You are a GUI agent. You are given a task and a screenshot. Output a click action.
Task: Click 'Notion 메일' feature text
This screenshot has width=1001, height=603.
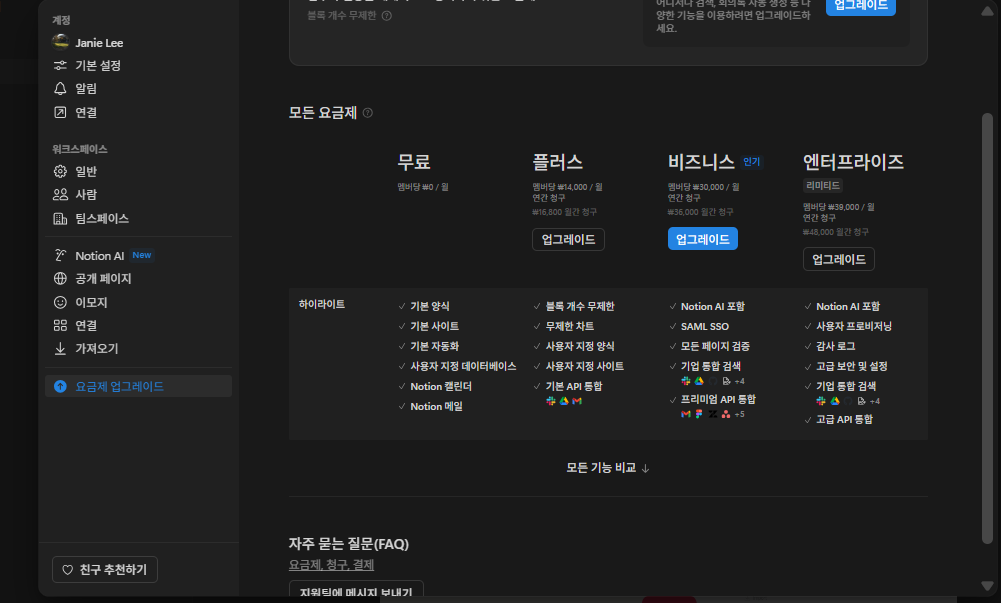[437, 406]
